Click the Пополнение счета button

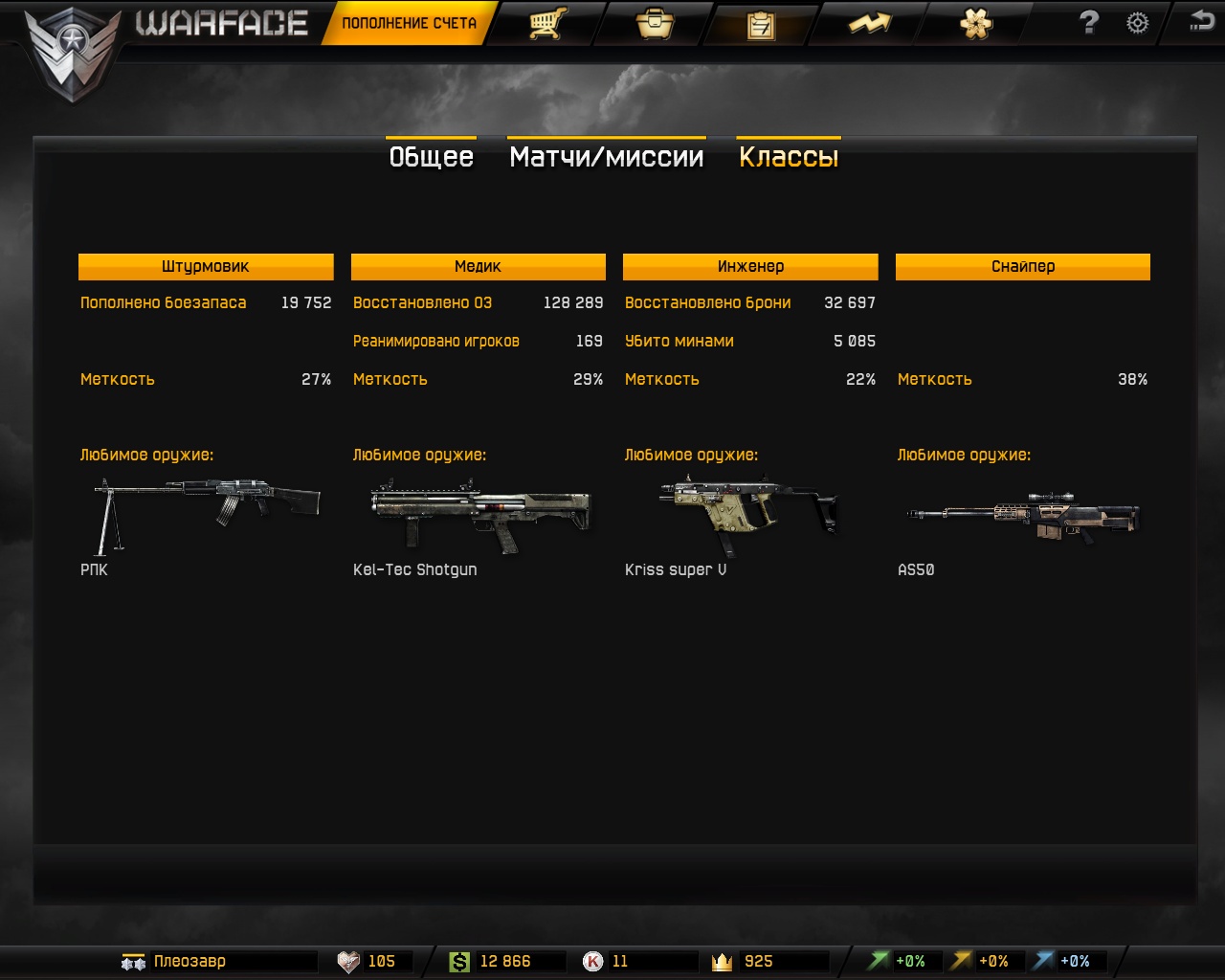pyautogui.click(x=409, y=23)
